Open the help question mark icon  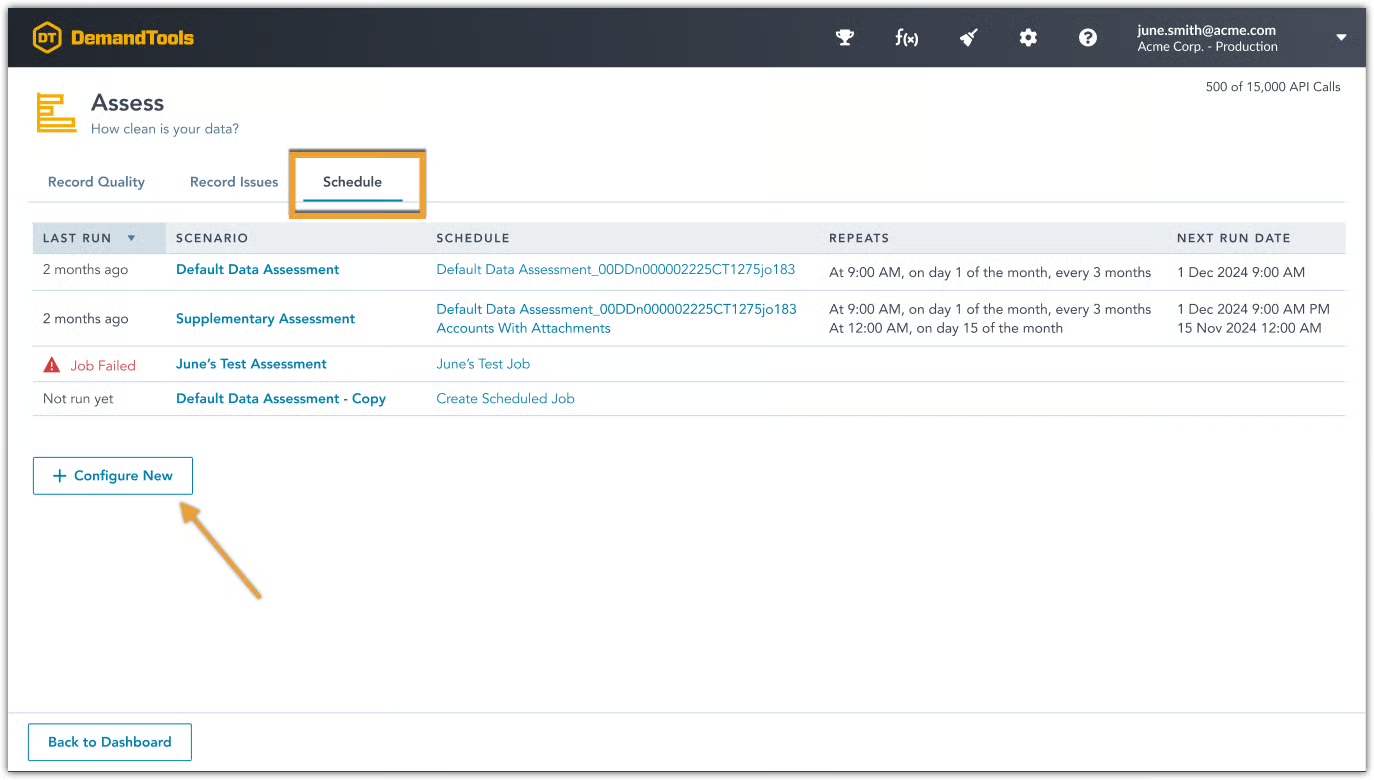(1088, 38)
